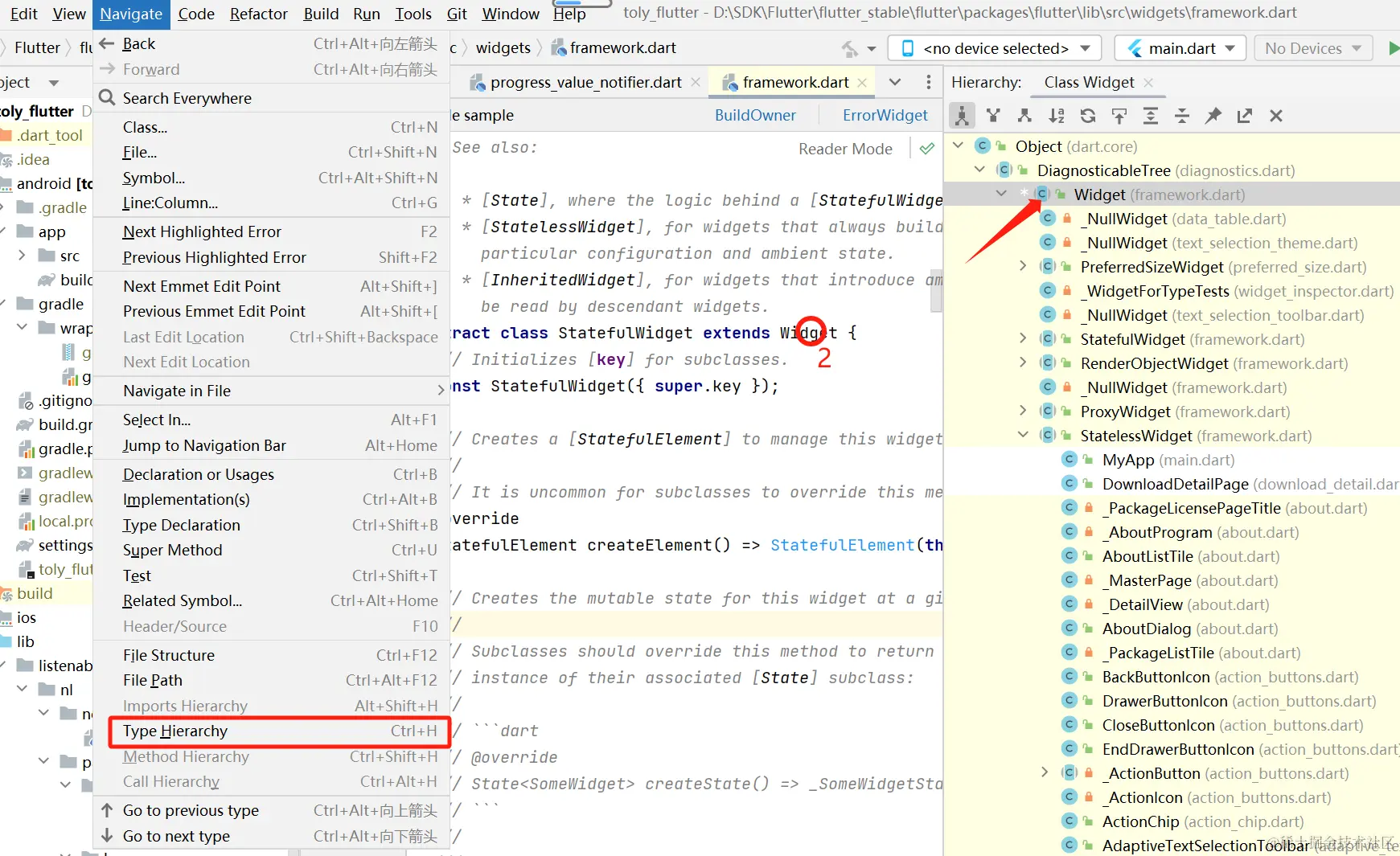Click the green checkmark inspection icon

click(x=927, y=149)
